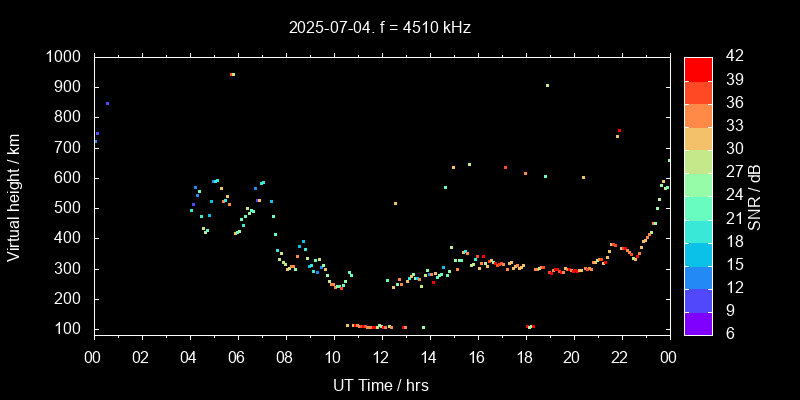
Task: Pick the purple swatch at colorbar bottom
Action: pyautogui.click(x=698, y=323)
